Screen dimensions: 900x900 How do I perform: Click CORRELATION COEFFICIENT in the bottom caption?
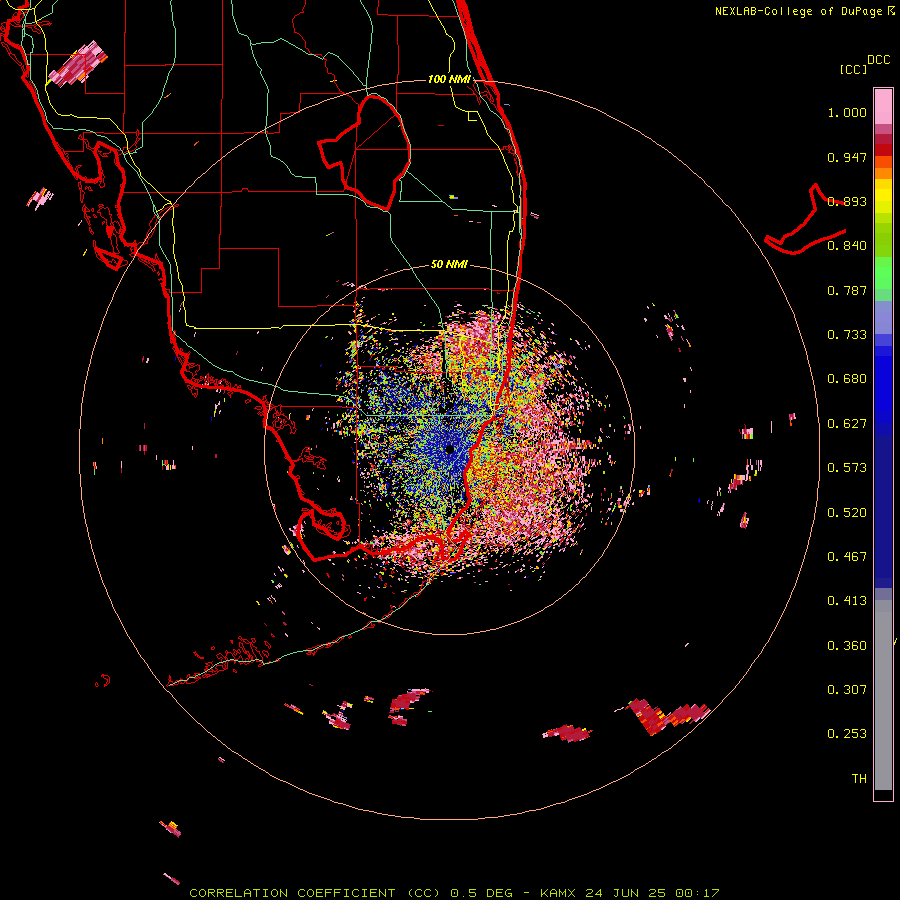(x=292, y=893)
